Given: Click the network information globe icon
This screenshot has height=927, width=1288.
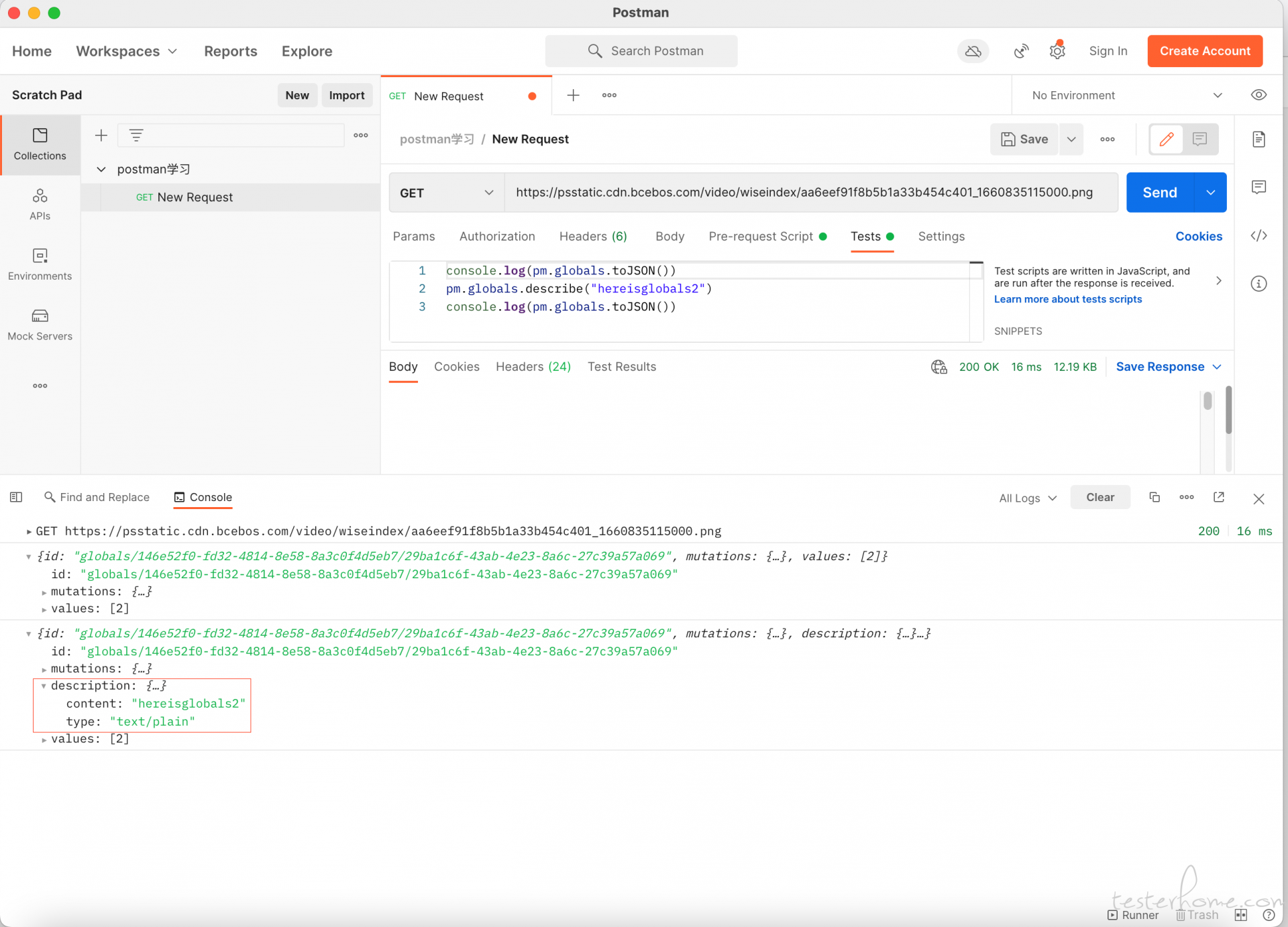Looking at the screenshot, I should point(938,367).
